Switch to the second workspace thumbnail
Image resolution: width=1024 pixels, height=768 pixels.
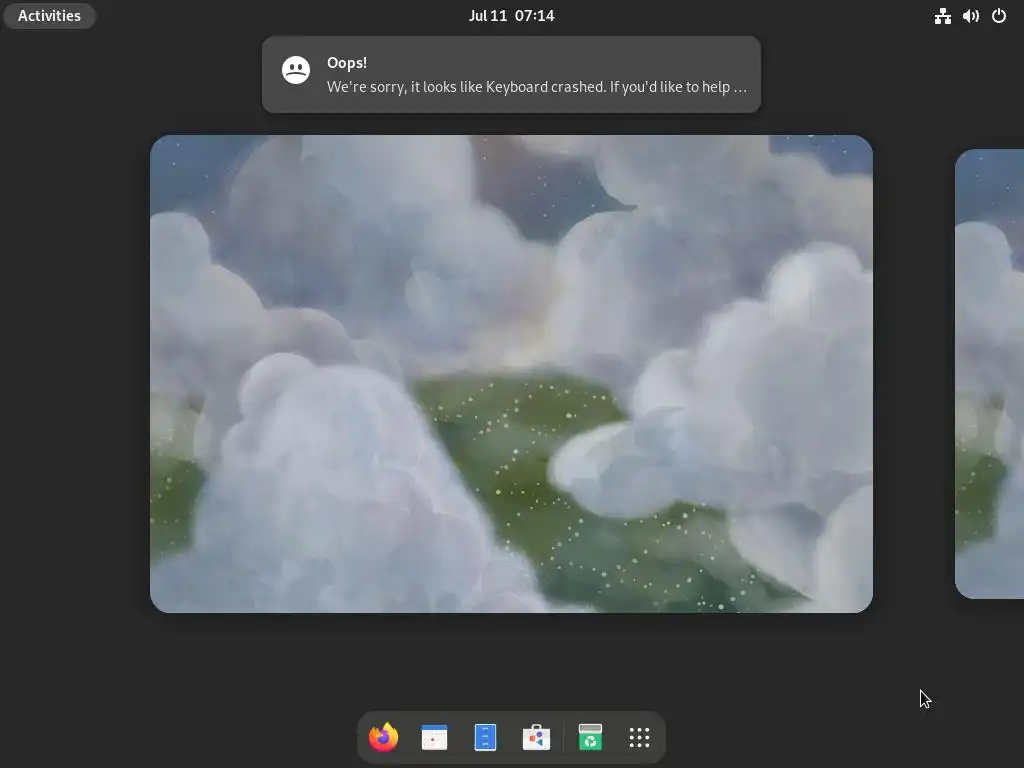[x=989, y=374]
